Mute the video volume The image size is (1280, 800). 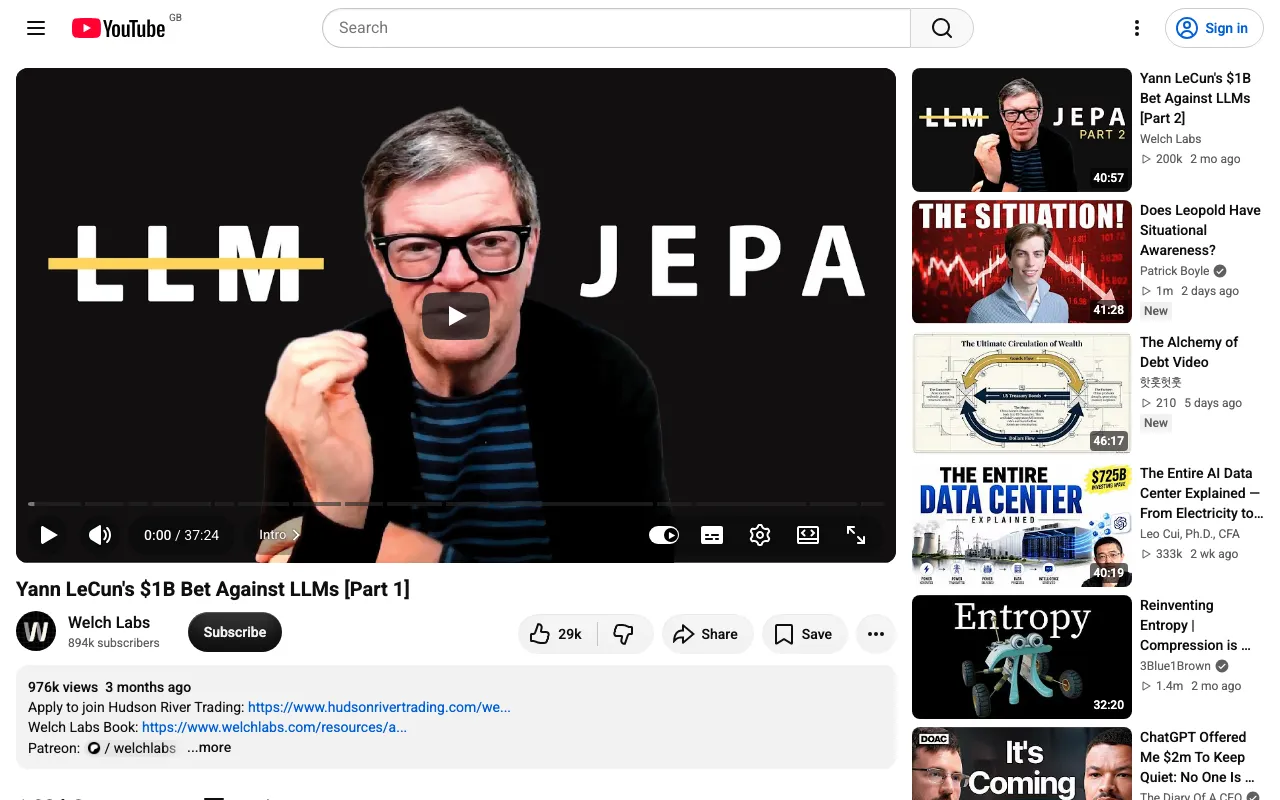point(100,535)
